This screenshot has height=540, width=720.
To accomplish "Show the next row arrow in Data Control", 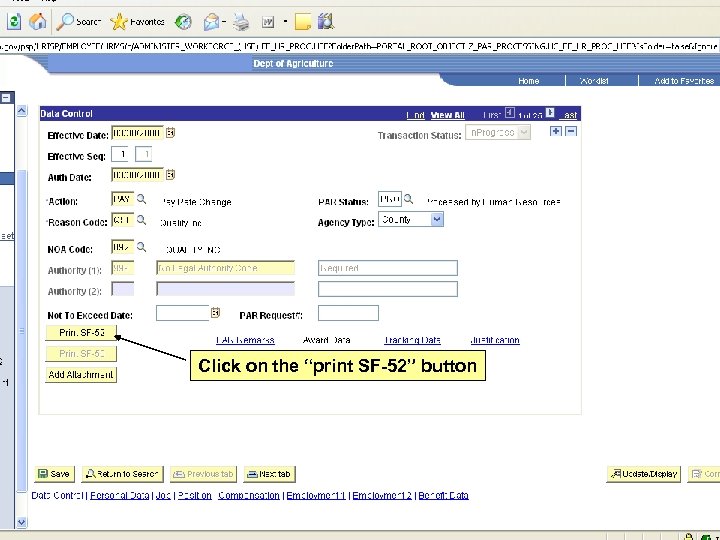I will 550,112.
